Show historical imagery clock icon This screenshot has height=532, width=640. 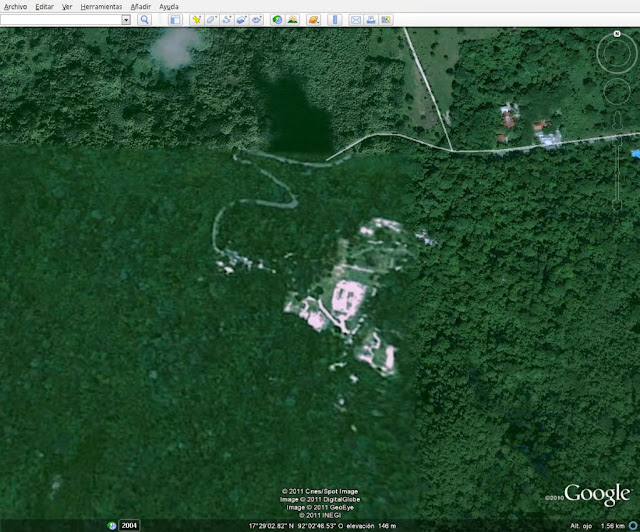[x=278, y=20]
